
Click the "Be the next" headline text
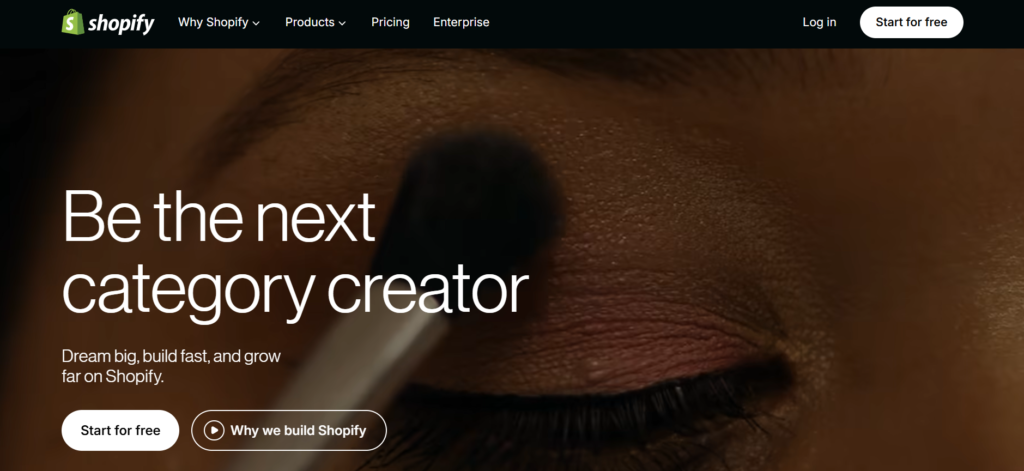tap(219, 217)
